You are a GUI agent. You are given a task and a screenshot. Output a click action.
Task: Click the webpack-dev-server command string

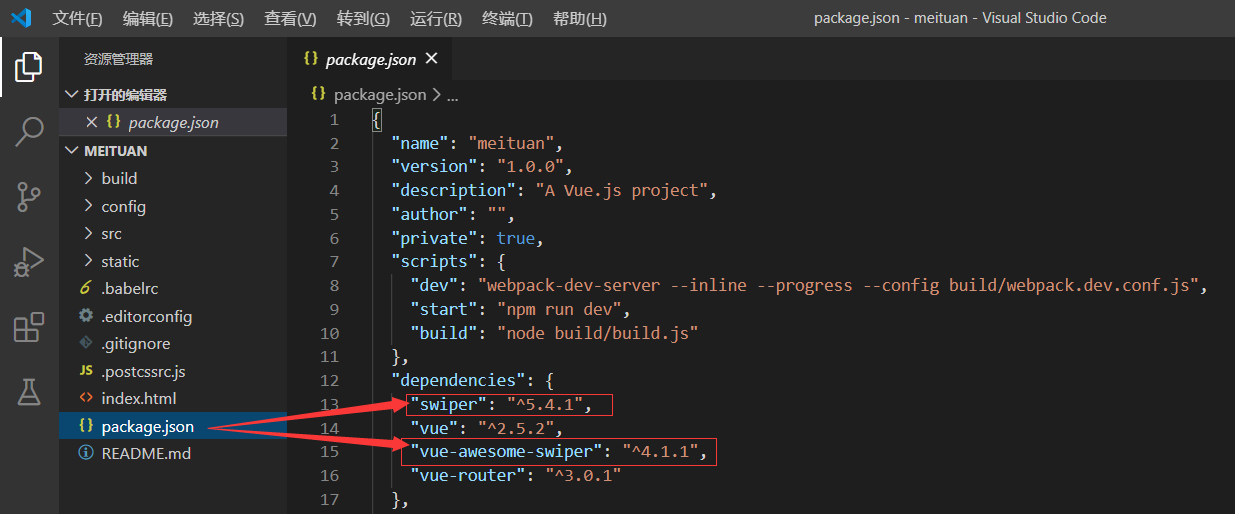tap(838, 285)
